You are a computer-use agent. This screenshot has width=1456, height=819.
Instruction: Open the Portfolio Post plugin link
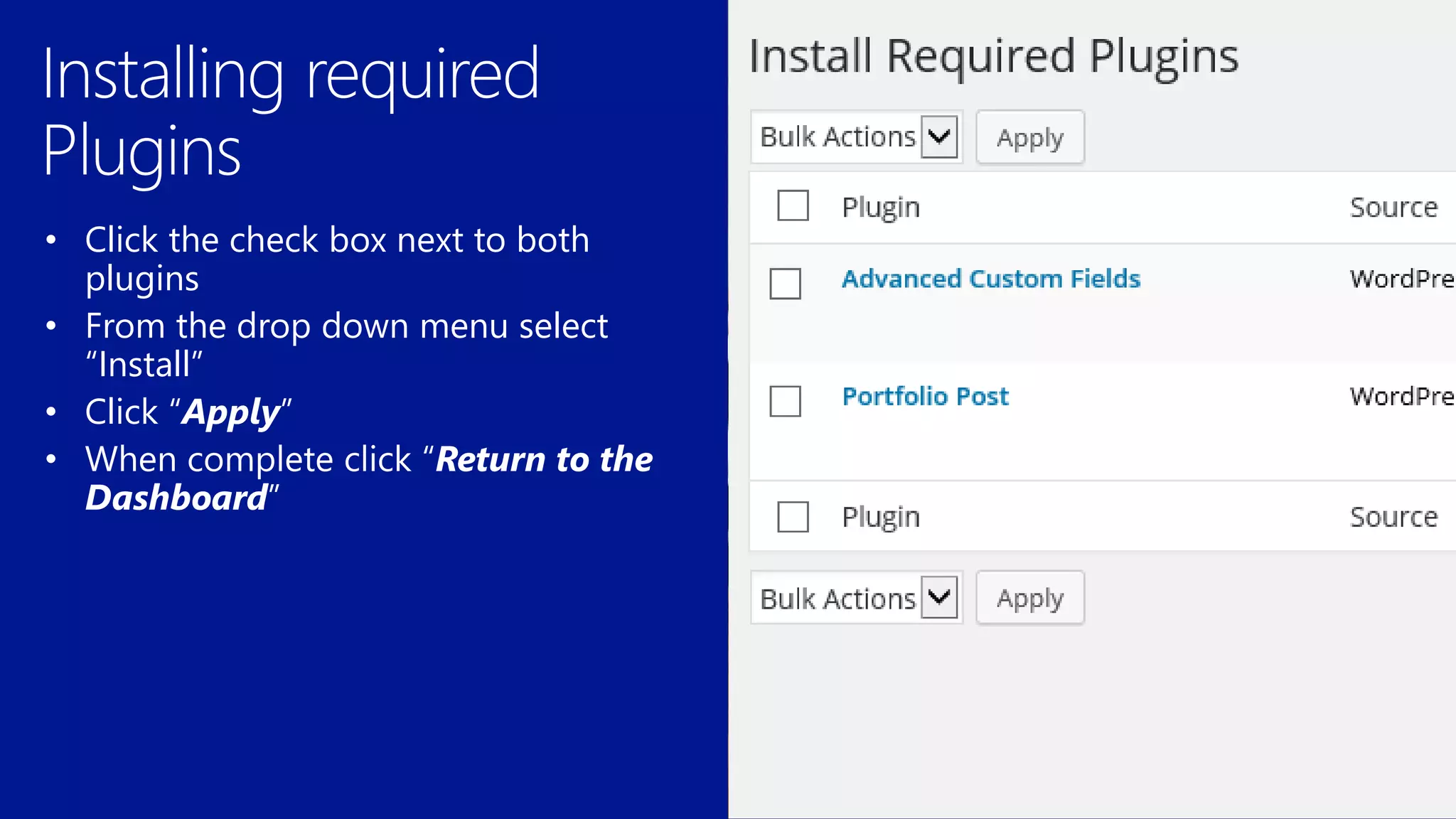[925, 396]
